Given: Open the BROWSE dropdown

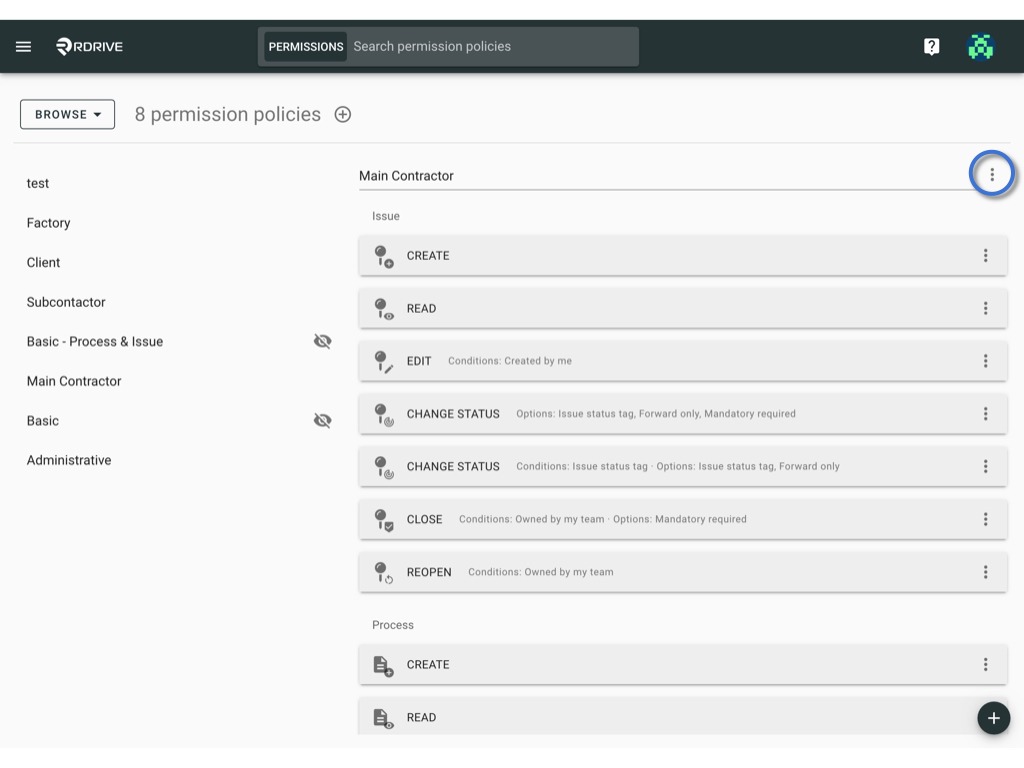Looking at the screenshot, I should click(x=67, y=114).
